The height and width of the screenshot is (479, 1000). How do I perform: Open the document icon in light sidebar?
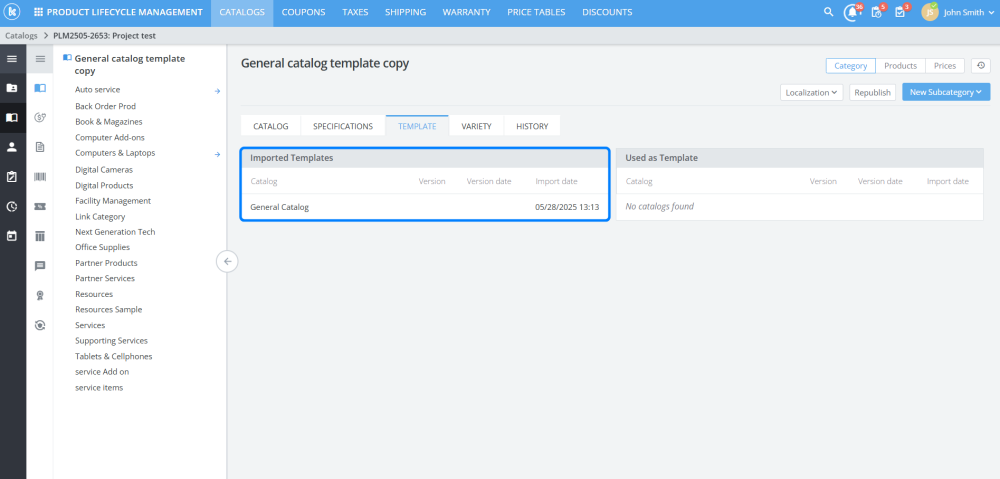click(40, 147)
